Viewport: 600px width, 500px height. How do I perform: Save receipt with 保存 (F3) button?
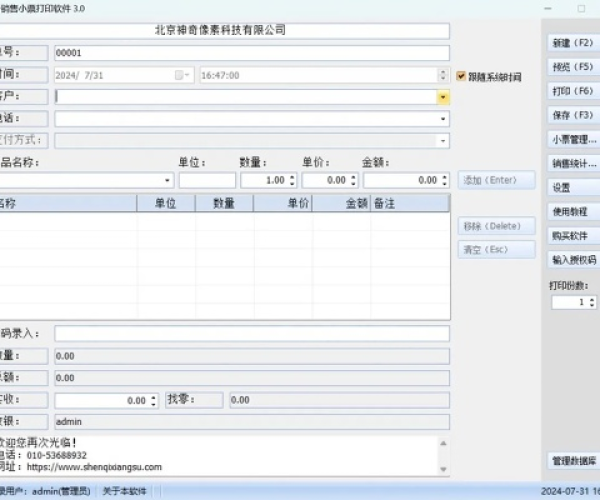pyautogui.click(x=574, y=115)
